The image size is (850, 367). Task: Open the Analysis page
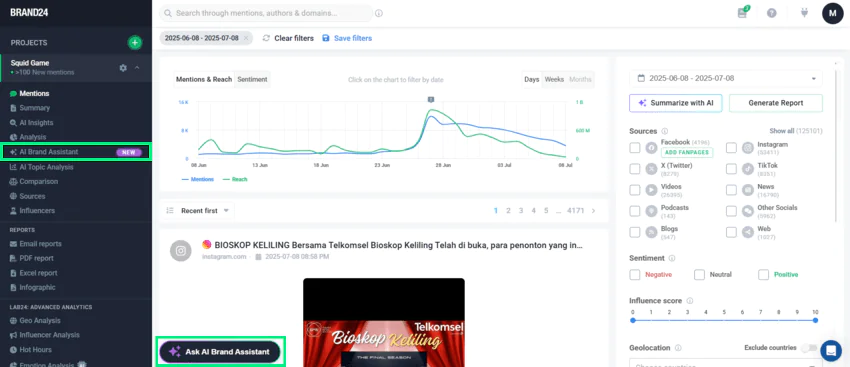33,137
